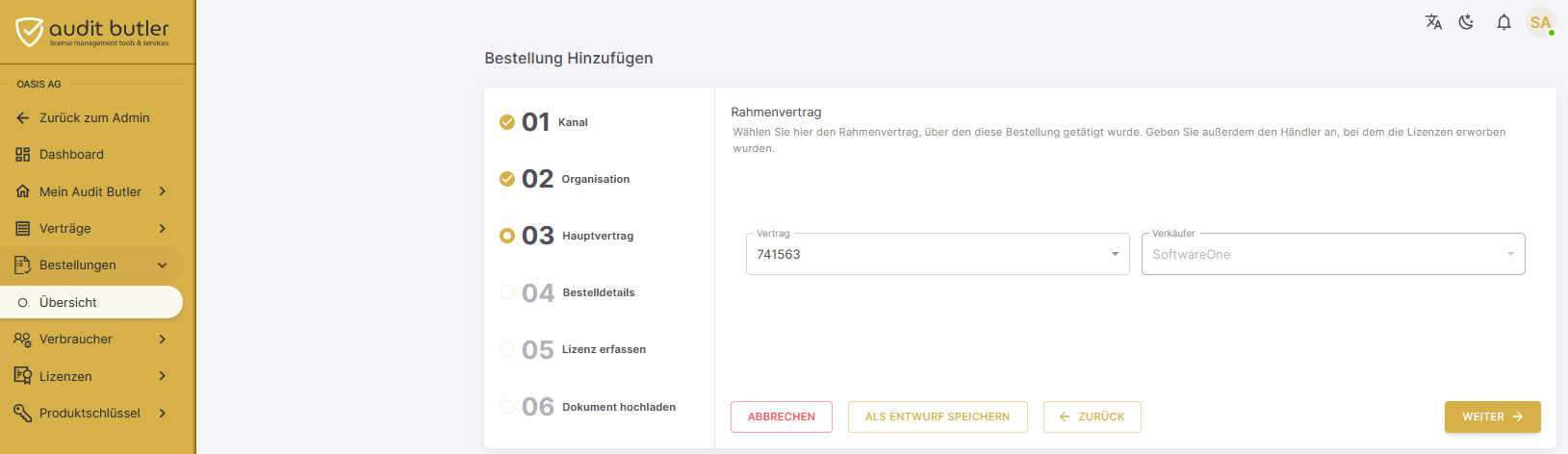Screen dimensions: 1568x454
Task: Select step 03 Hauptvertrag indicator
Action: coord(507,236)
